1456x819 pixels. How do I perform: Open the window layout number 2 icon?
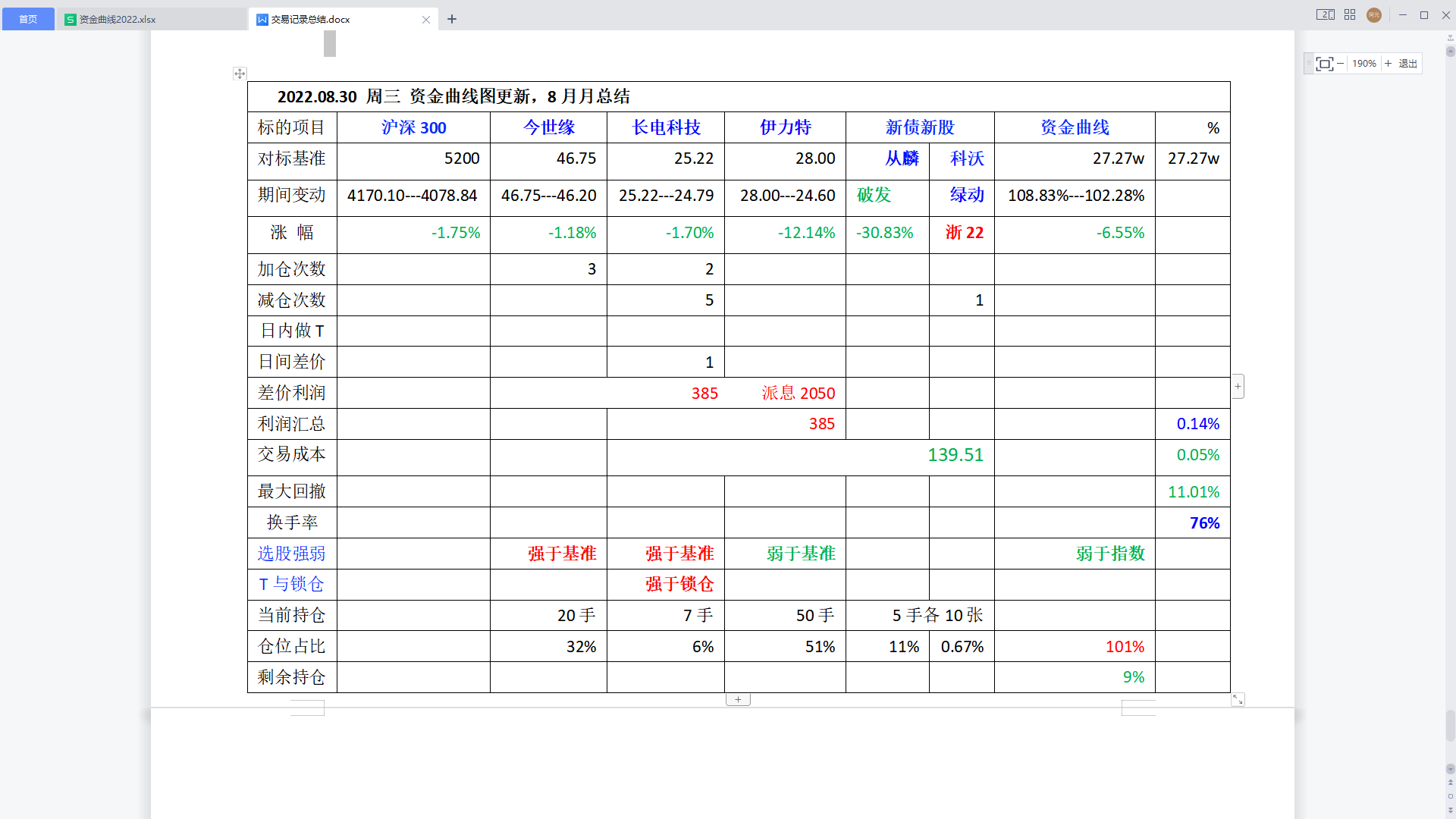tap(1325, 14)
